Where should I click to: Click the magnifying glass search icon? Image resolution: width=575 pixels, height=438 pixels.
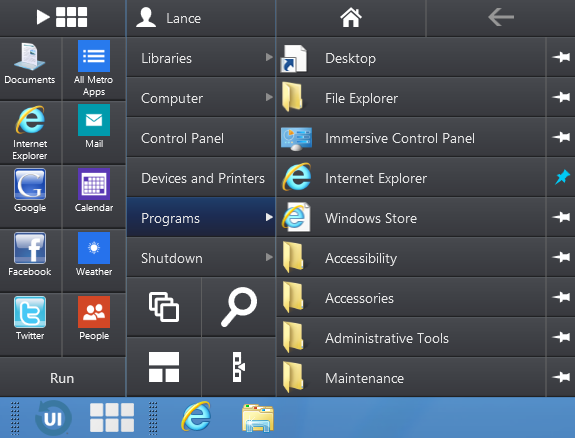(x=239, y=307)
